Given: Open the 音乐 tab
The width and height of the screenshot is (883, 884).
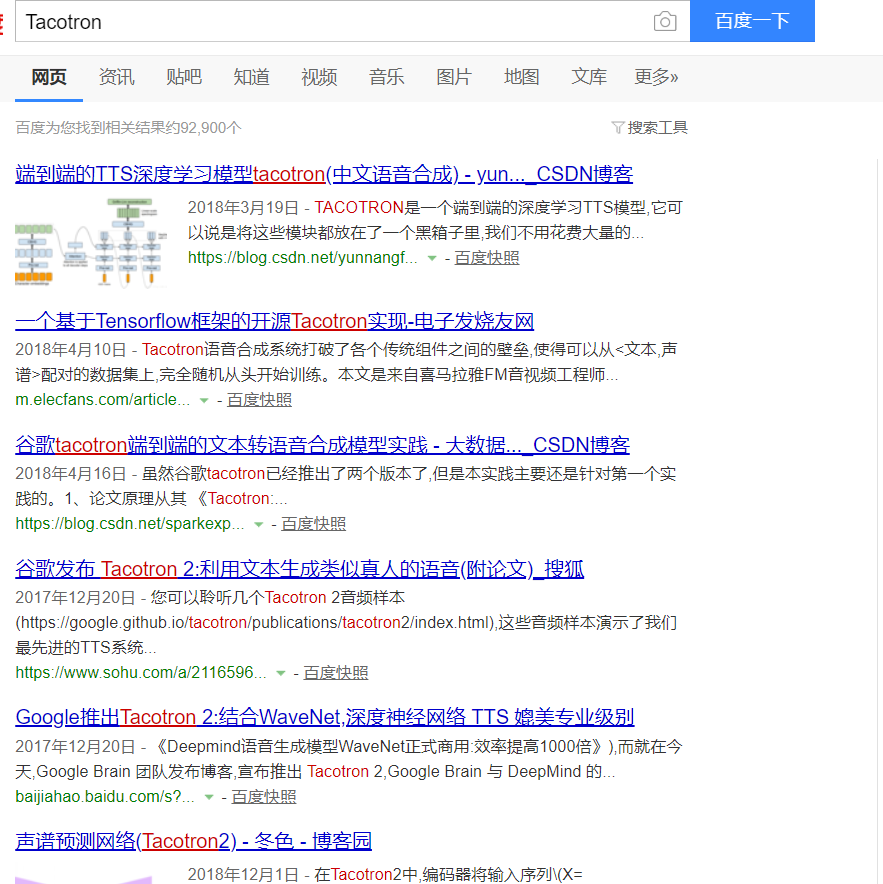Looking at the screenshot, I should (x=387, y=77).
